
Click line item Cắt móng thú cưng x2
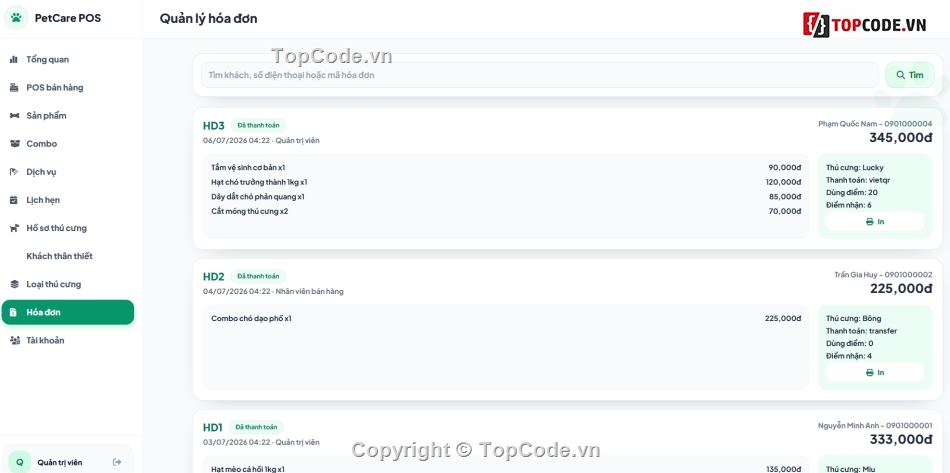[250, 211]
